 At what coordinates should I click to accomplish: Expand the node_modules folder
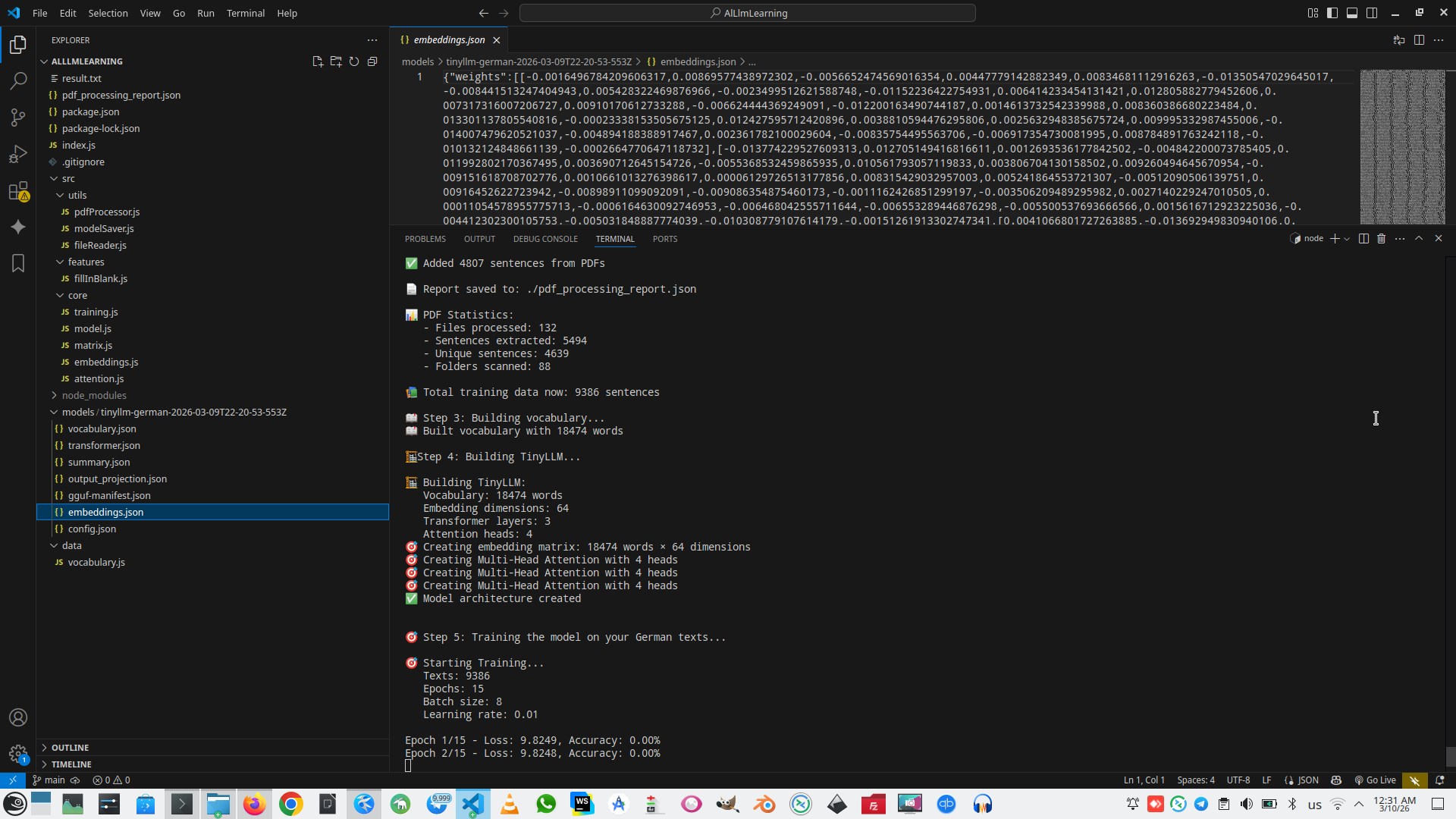[93, 395]
